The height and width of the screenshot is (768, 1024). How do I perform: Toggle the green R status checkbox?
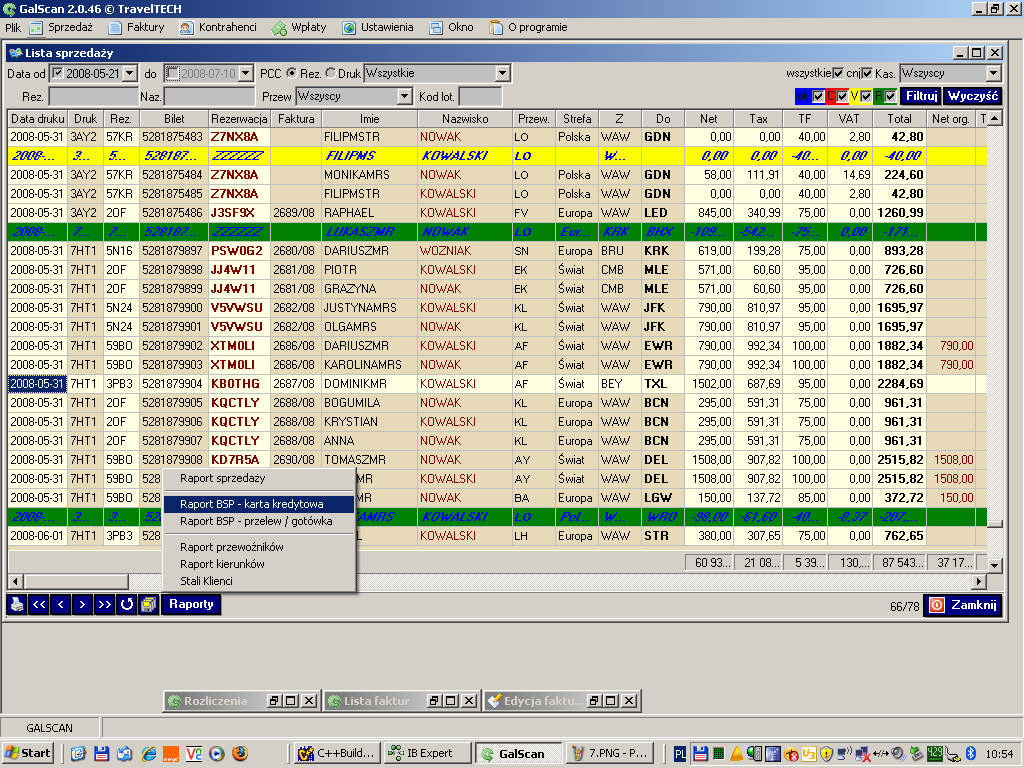[x=890, y=97]
